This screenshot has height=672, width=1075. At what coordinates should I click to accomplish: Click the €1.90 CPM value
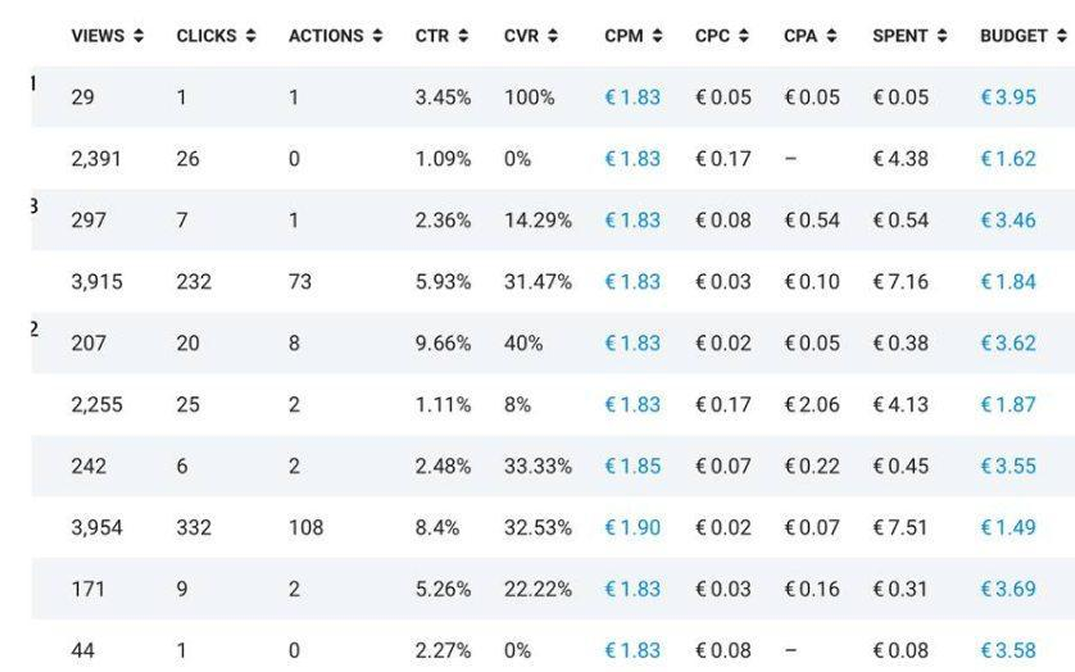coord(632,527)
